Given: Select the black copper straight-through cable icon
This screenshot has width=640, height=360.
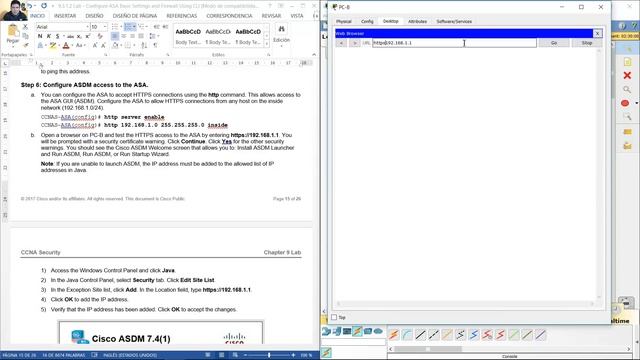Looking at the screenshot, I should click(x=420, y=335).
